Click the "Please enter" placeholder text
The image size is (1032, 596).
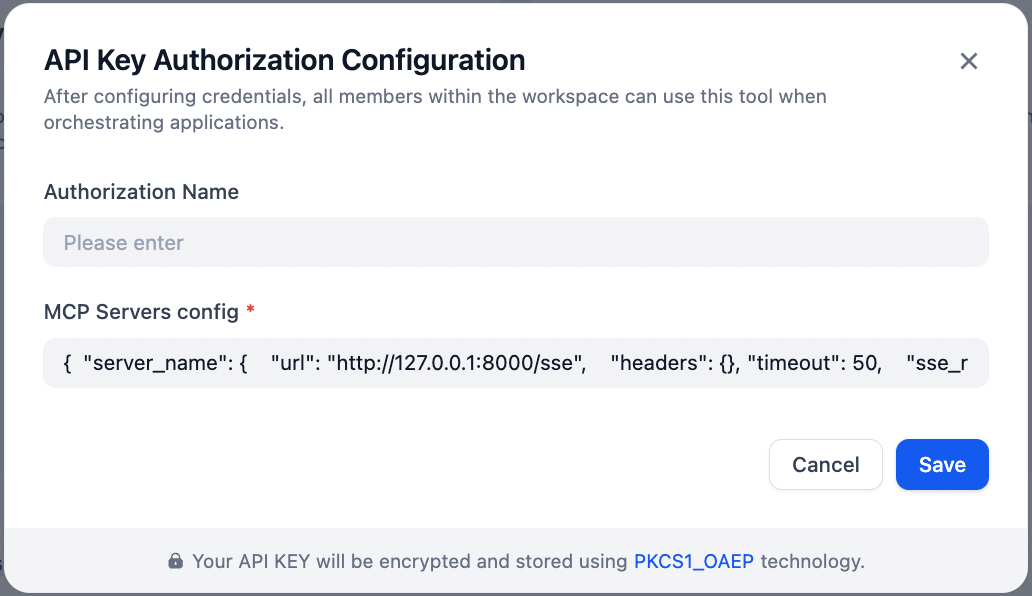click(x=124, y=243)
